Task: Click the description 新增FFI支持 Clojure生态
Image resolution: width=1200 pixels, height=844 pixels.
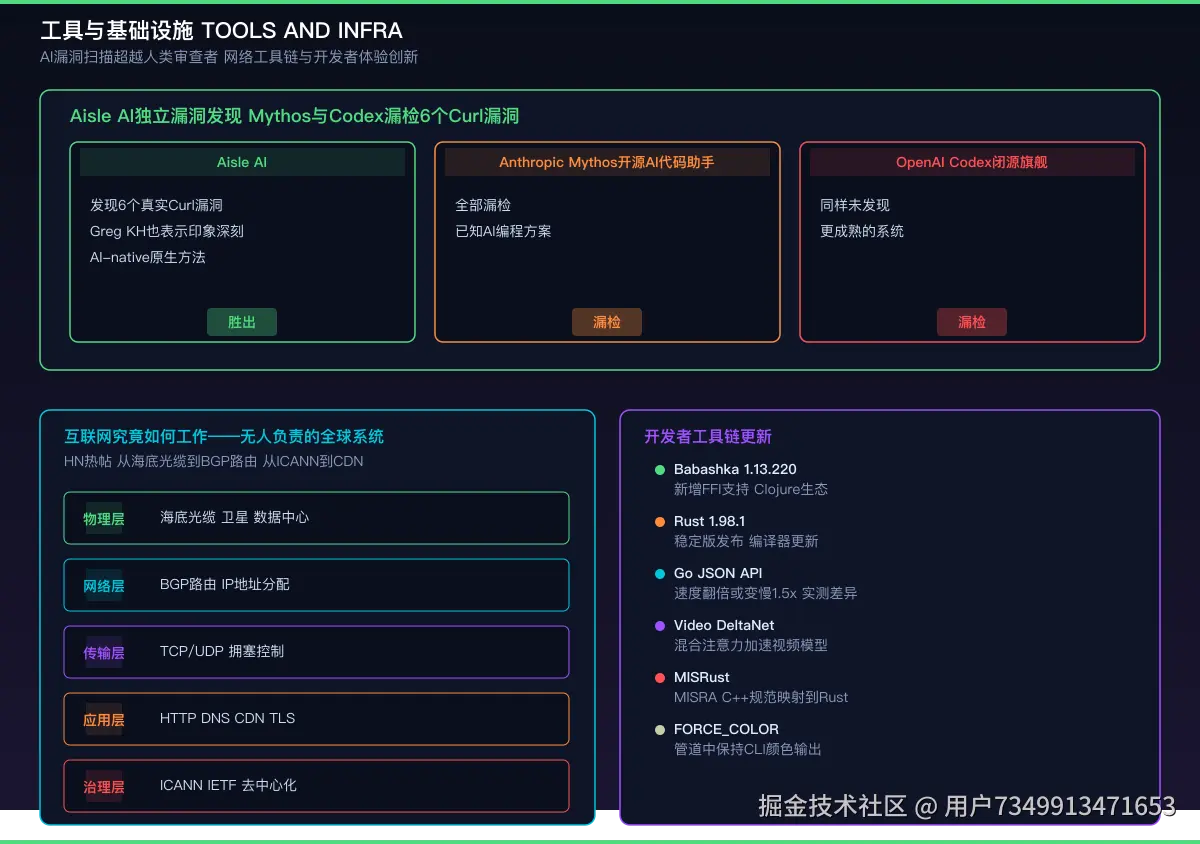Action: (x=751, y=489)
